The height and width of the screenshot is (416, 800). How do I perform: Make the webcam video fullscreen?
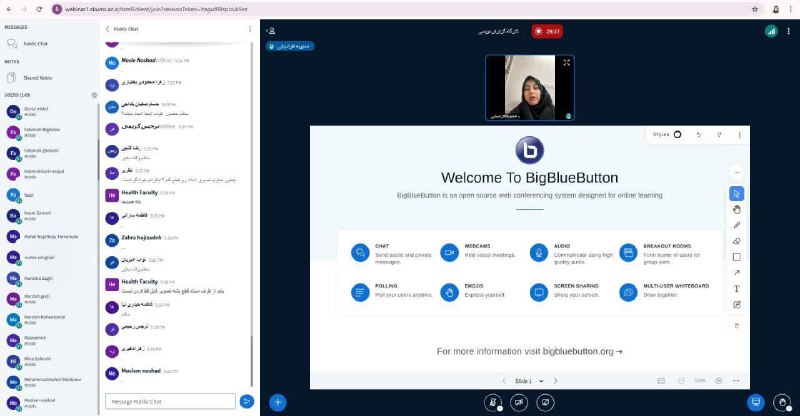tap(566, 62)
